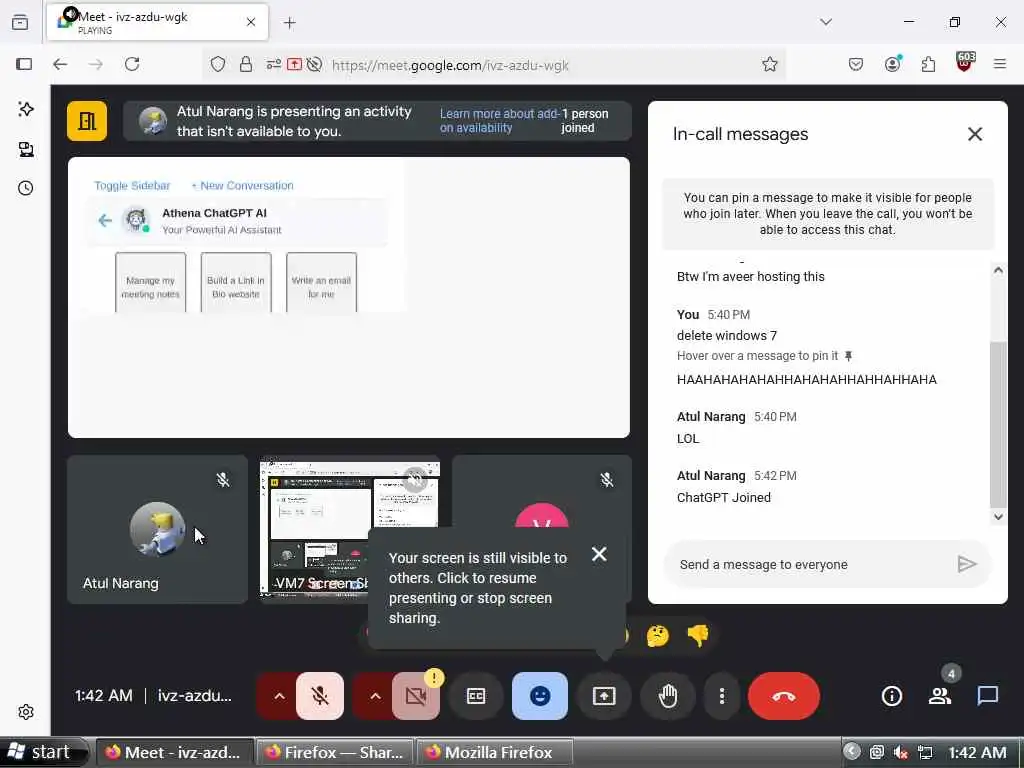
Task: Raise hand in the meeting
Action: (x=668, y=696)
